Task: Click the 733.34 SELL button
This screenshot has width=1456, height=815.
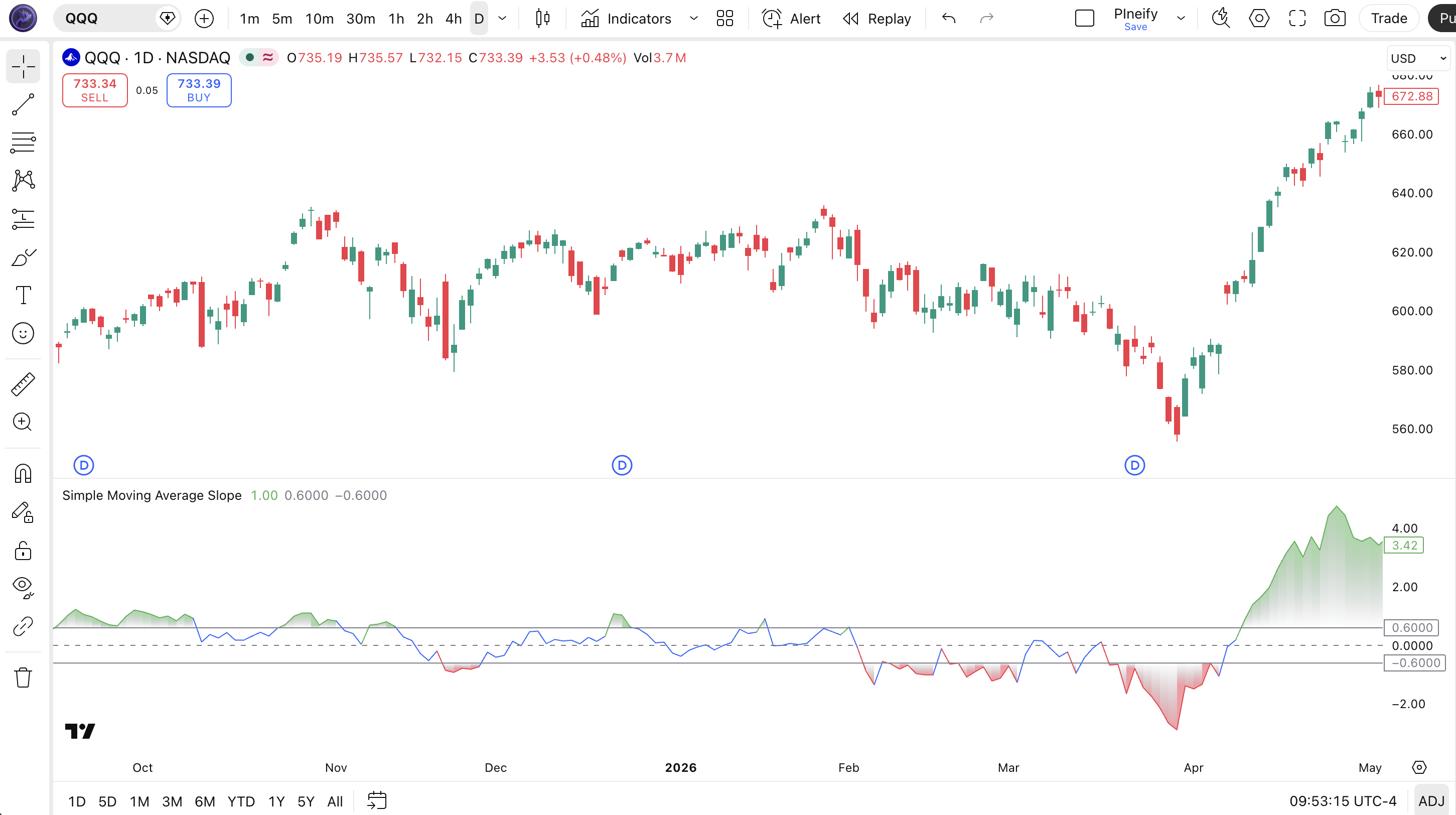Action: [95, 90]
